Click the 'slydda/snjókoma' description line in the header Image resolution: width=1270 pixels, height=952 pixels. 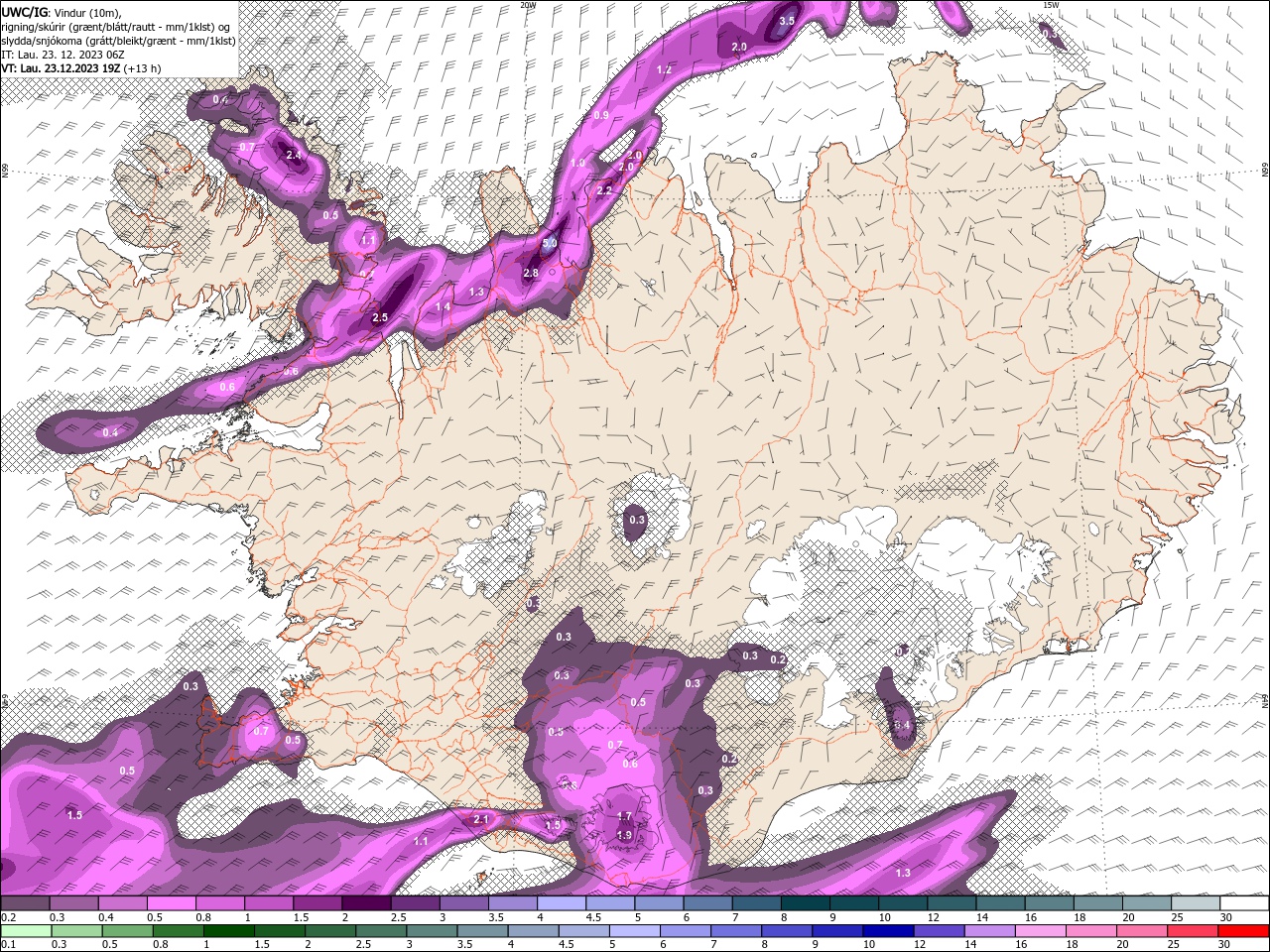tap(118, 41)
